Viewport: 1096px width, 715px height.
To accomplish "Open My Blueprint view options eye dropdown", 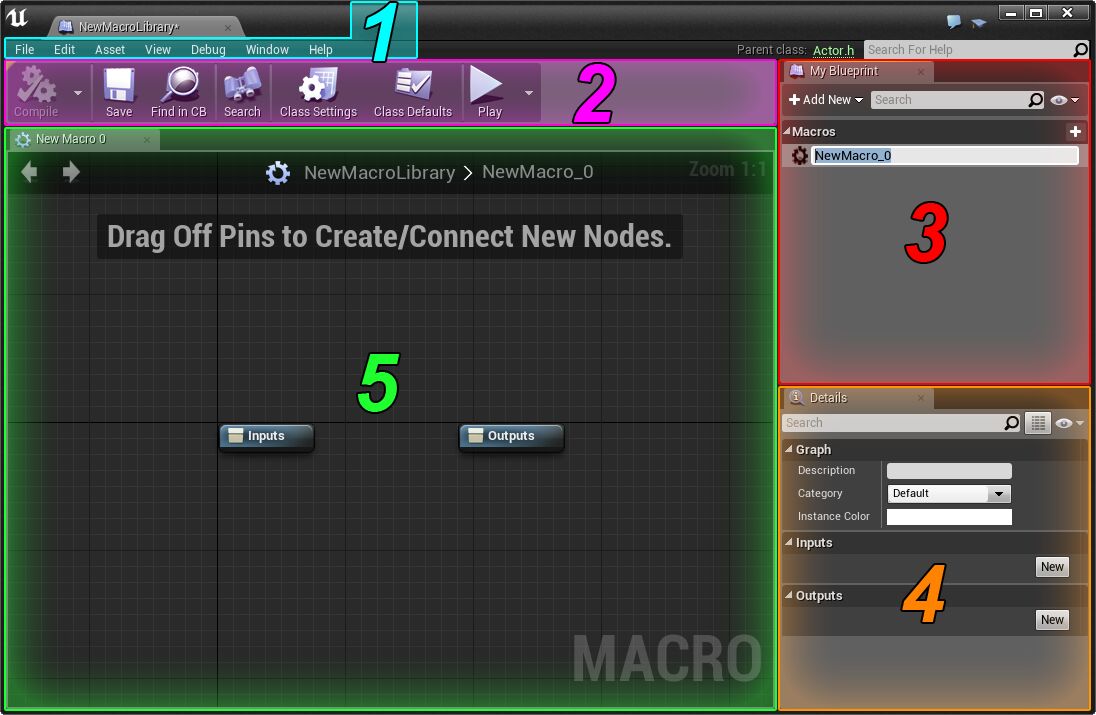I will (x=1065, y=100).
